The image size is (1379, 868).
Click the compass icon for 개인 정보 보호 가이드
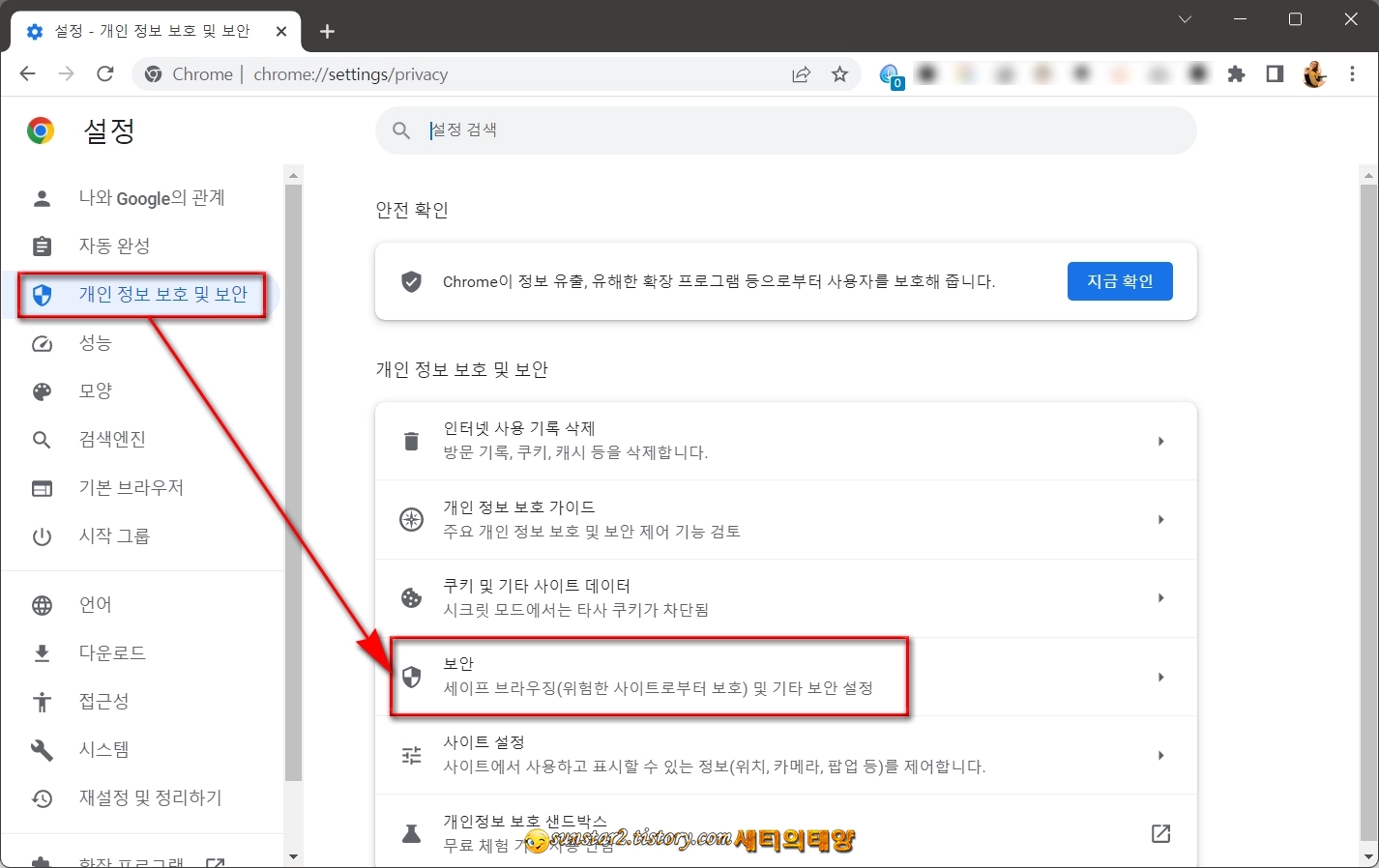(411, 519)
